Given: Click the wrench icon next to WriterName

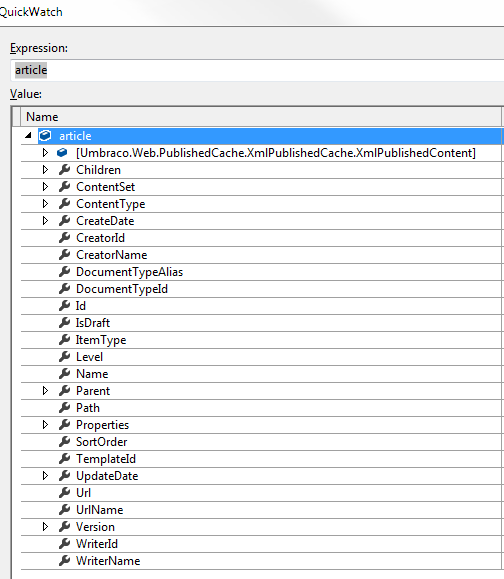Looking at the screenshot, I should (x=64, y=561).
